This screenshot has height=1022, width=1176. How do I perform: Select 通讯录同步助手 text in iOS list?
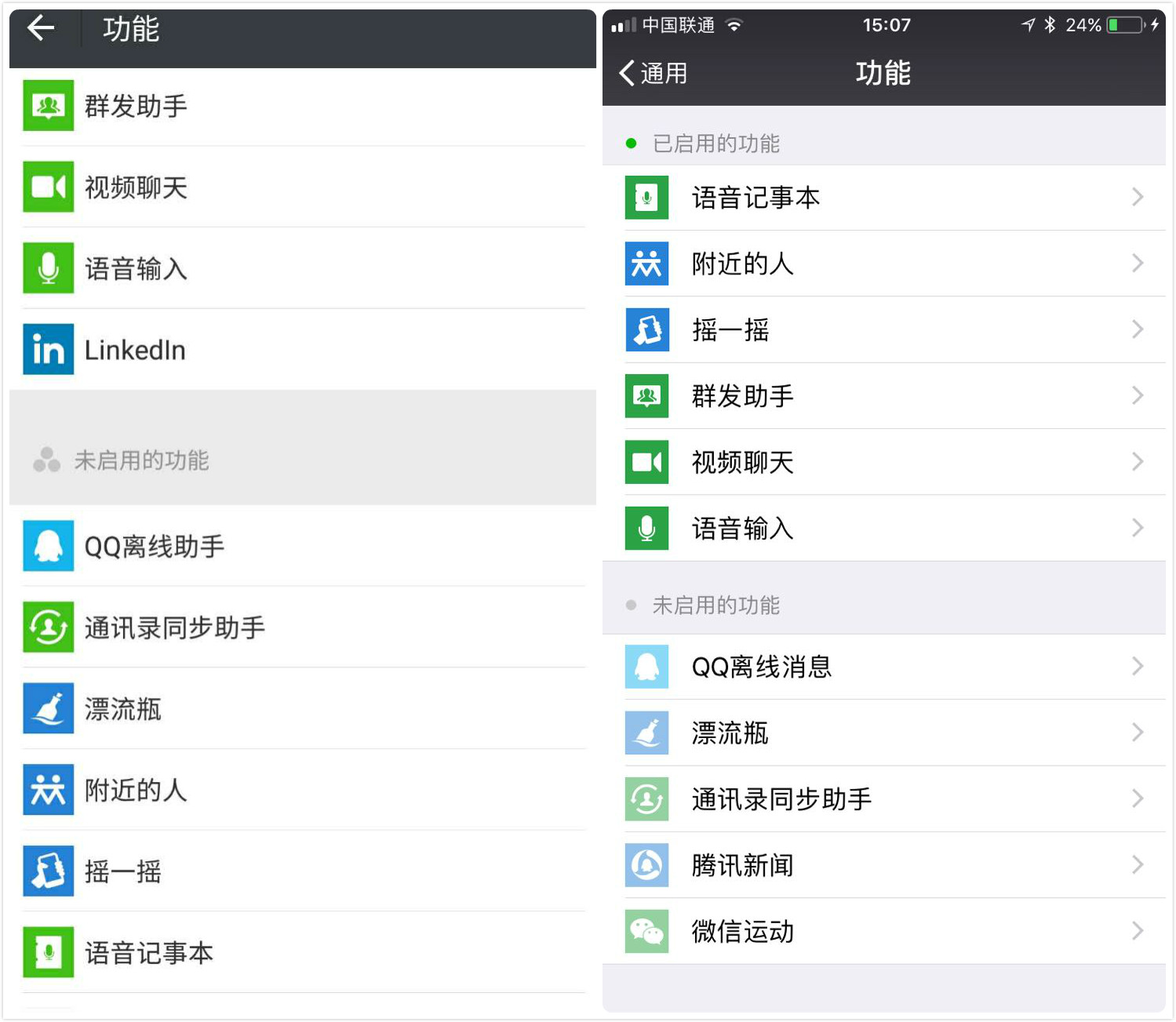tap(782, 799)
